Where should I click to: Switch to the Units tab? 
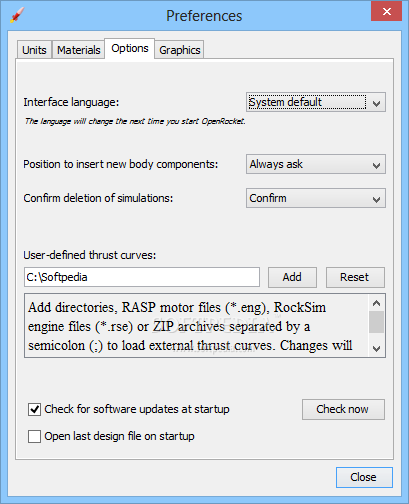tap(34, 50)
